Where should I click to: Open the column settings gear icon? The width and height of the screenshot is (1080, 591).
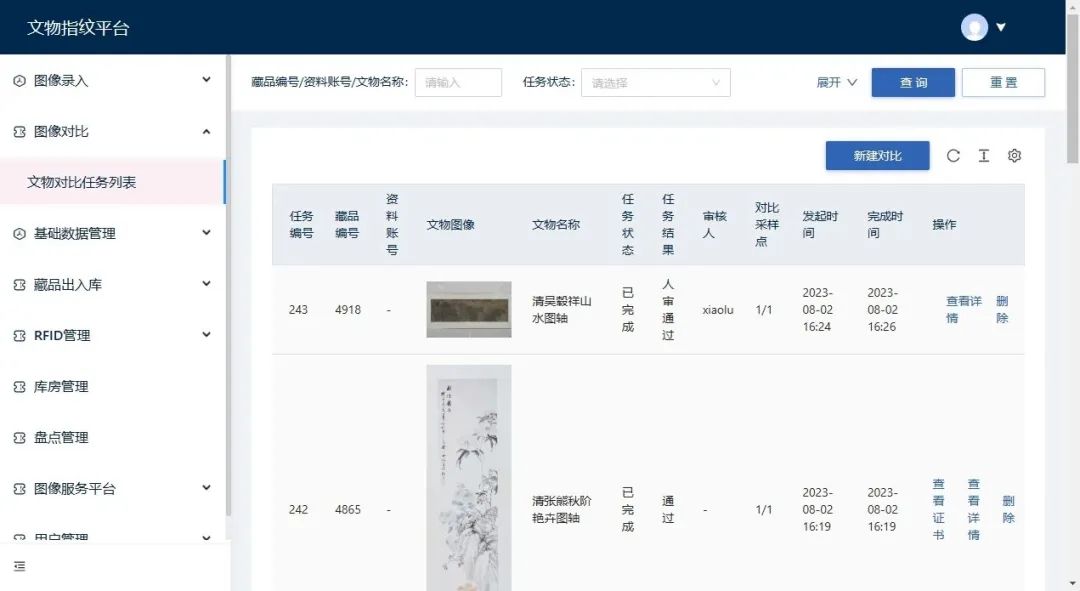(1014, 156)
